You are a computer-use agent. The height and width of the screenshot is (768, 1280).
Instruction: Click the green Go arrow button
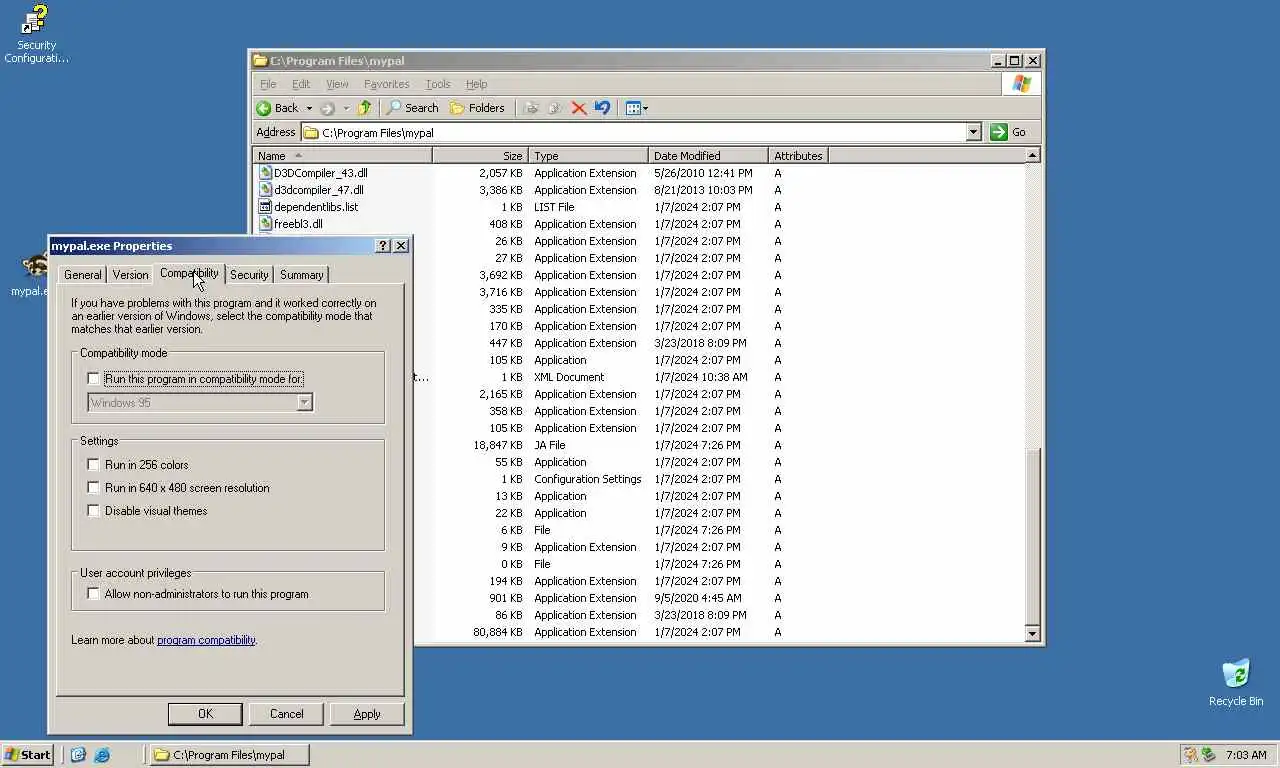click(x=998, y=132)
